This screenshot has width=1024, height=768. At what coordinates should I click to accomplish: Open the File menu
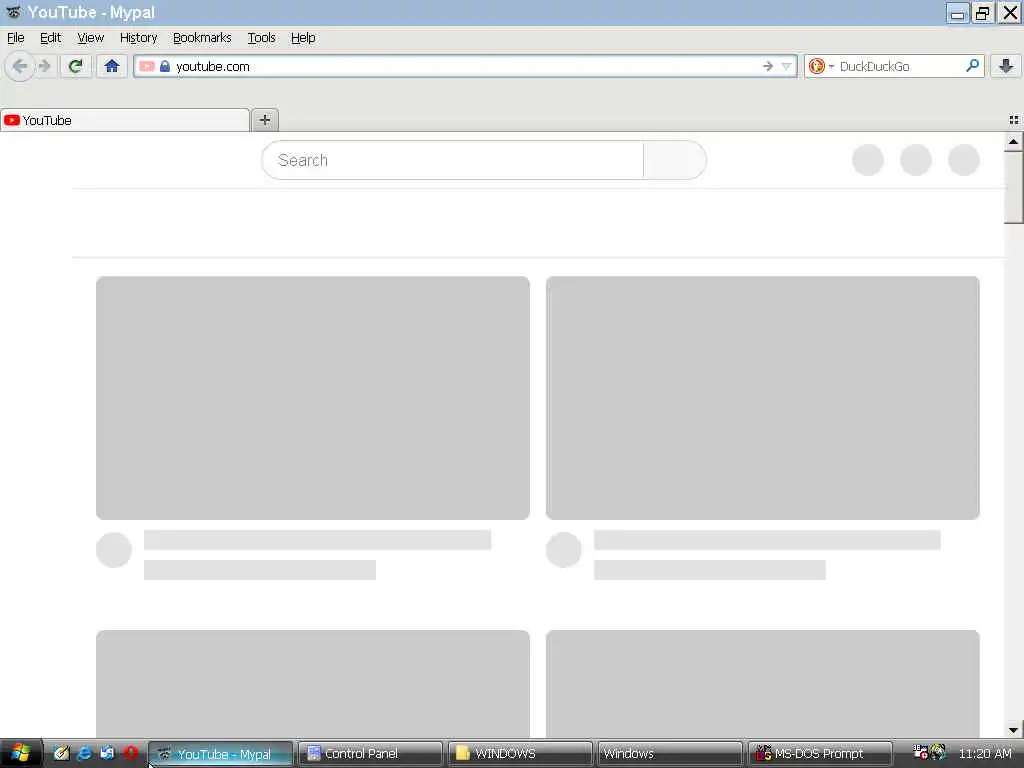pyautogui.click(x=16, y=38)
